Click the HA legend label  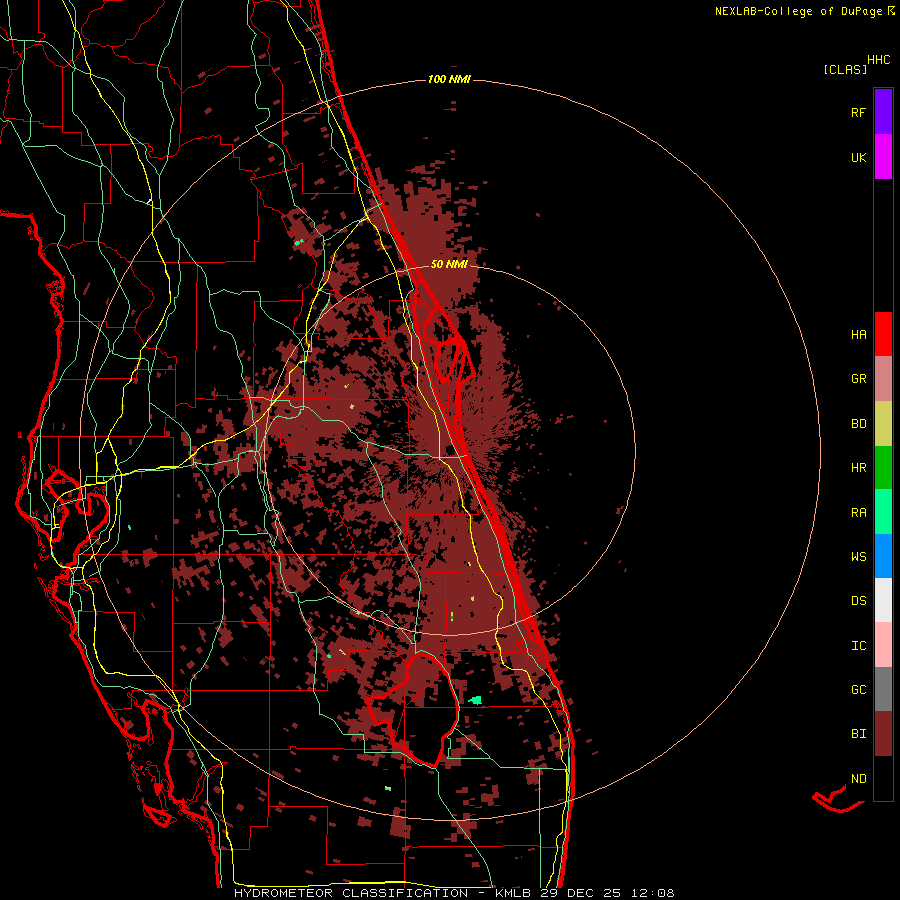coord(858,334)
